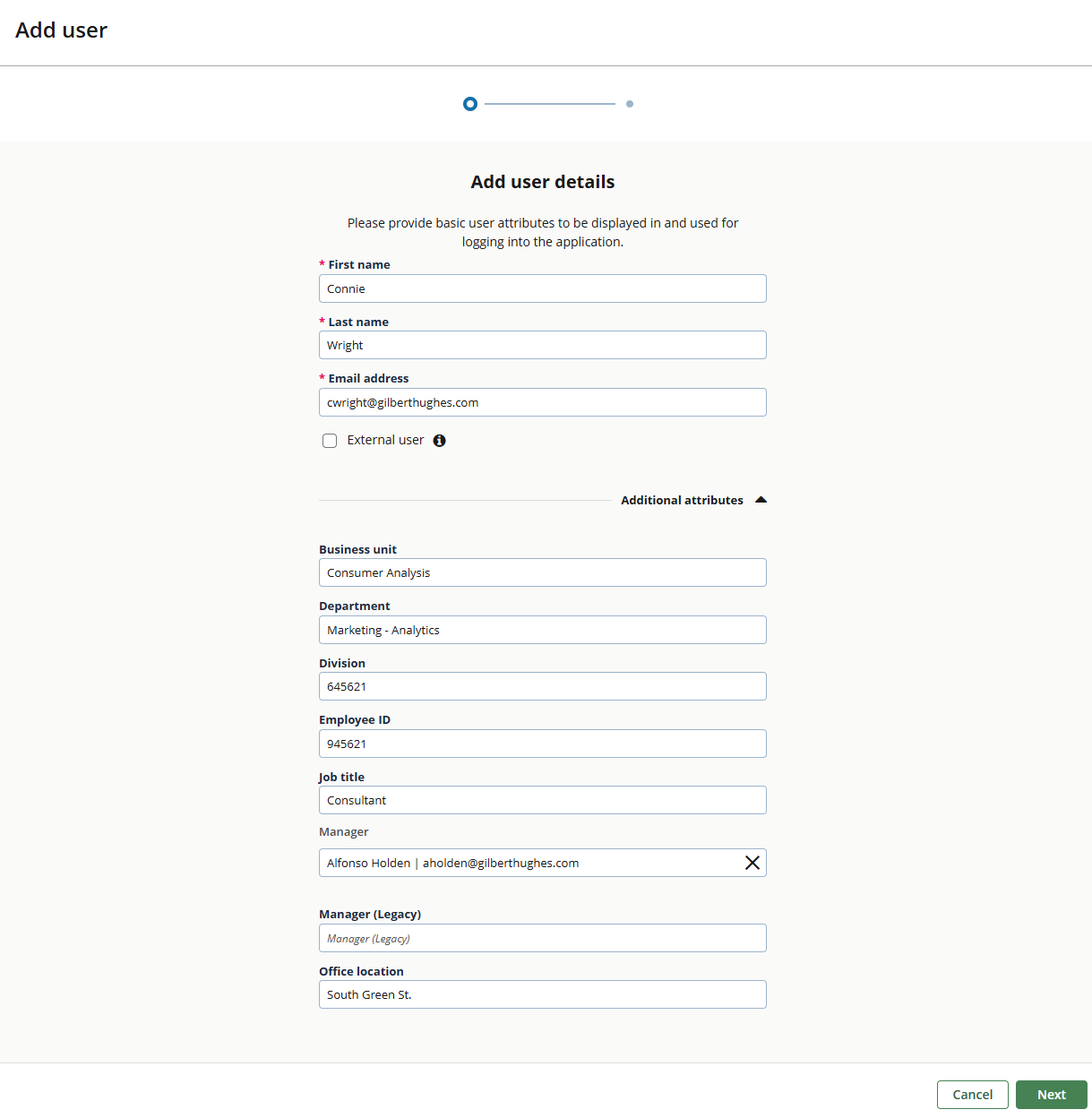Click the Email address field
Image resolution: width=1092 pixels, height=1118 pixels.
point(542,402)
